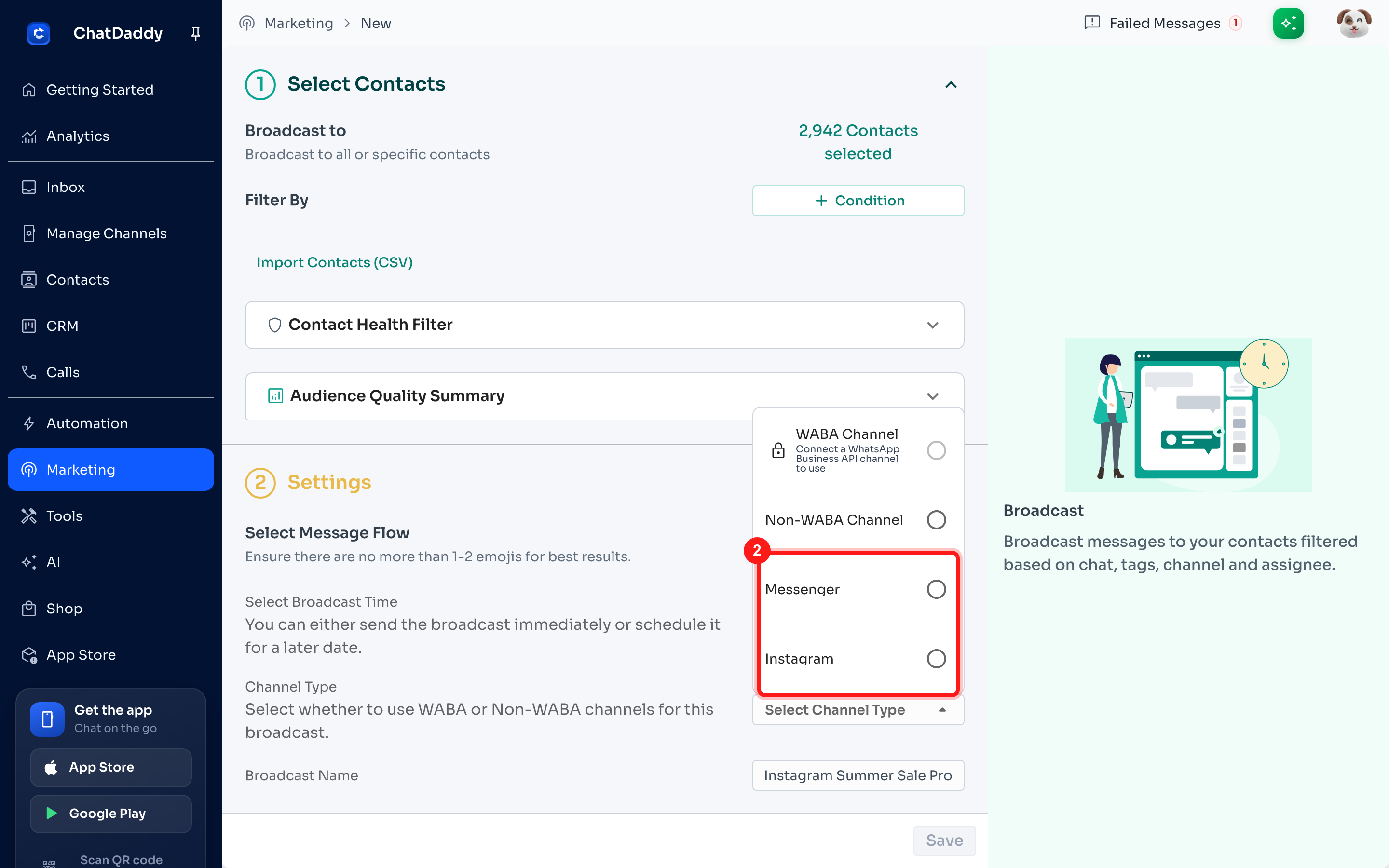
Task: Click the Contact Health Filter shield icon
Action: tap(275, 325)
